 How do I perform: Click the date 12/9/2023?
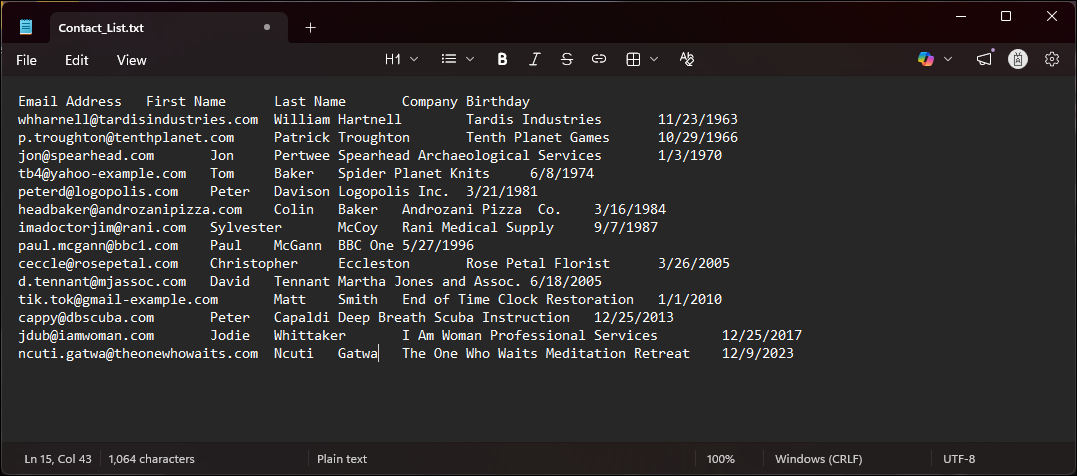758,354
